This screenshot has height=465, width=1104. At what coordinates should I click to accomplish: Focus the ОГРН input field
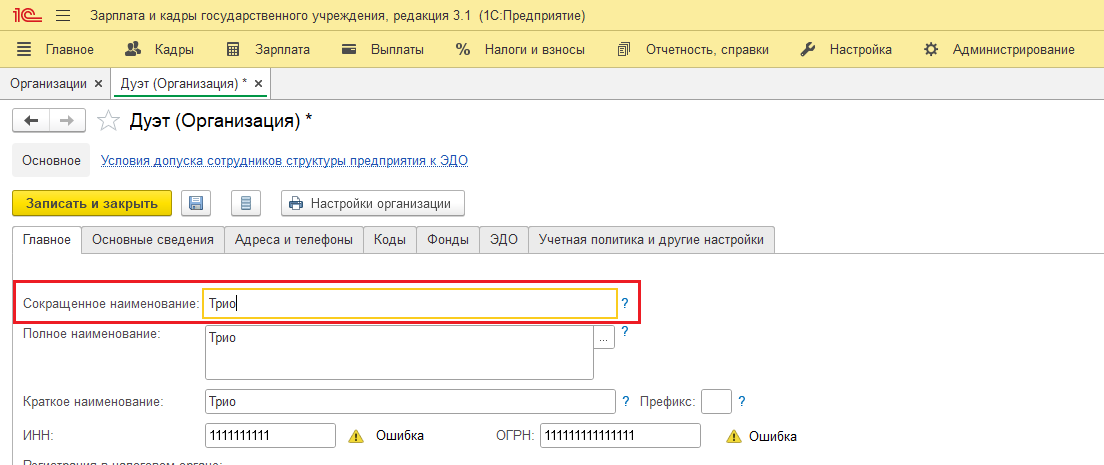(620, 435)
